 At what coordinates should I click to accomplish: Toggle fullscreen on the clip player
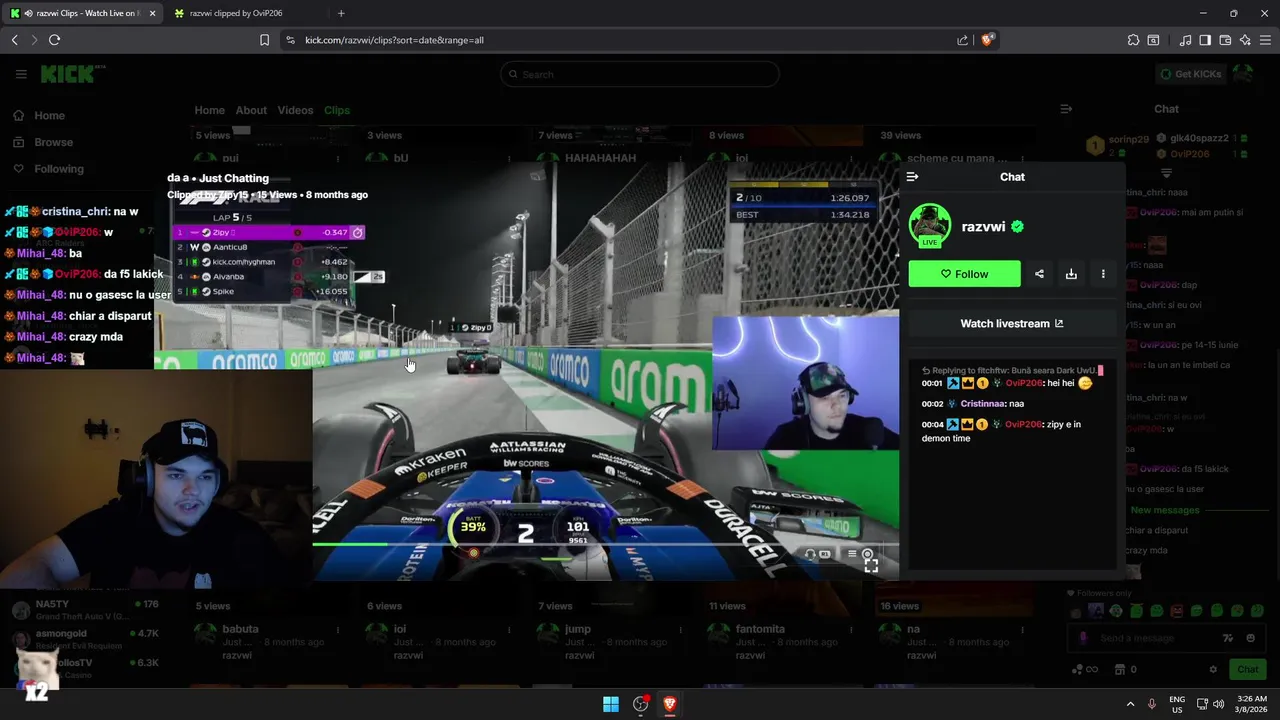click(871, 566)
